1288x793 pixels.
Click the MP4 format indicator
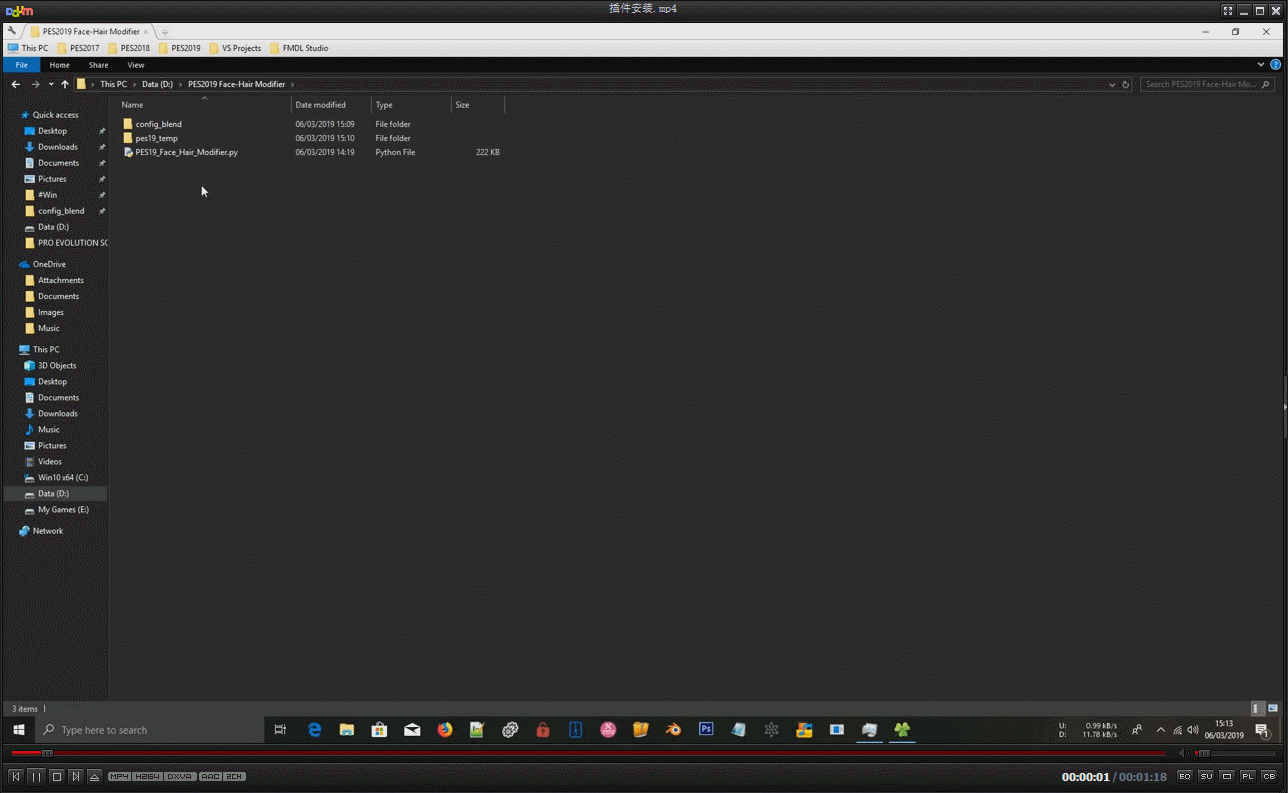pyautogui.click(x=120, y=776)
